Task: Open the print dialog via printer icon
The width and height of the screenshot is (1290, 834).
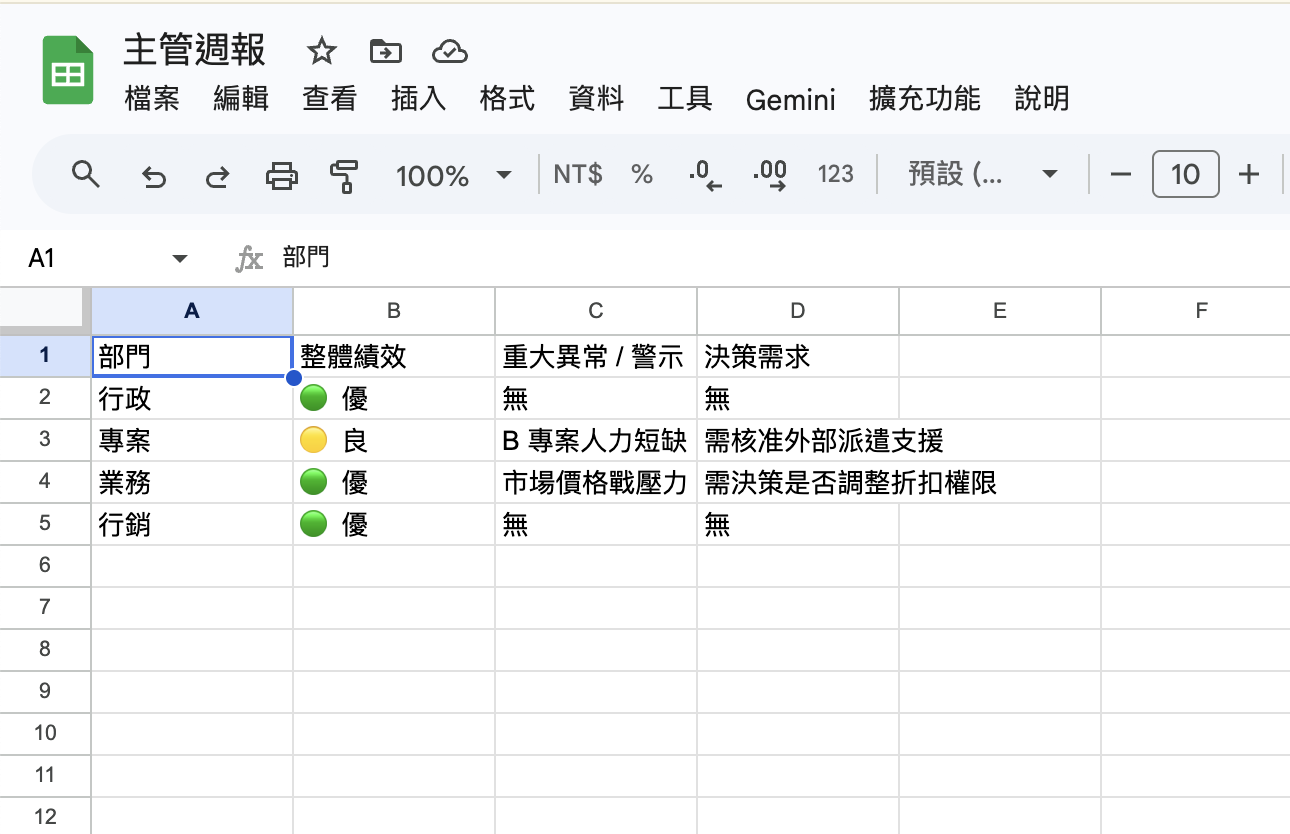Action: coord(281,174)
